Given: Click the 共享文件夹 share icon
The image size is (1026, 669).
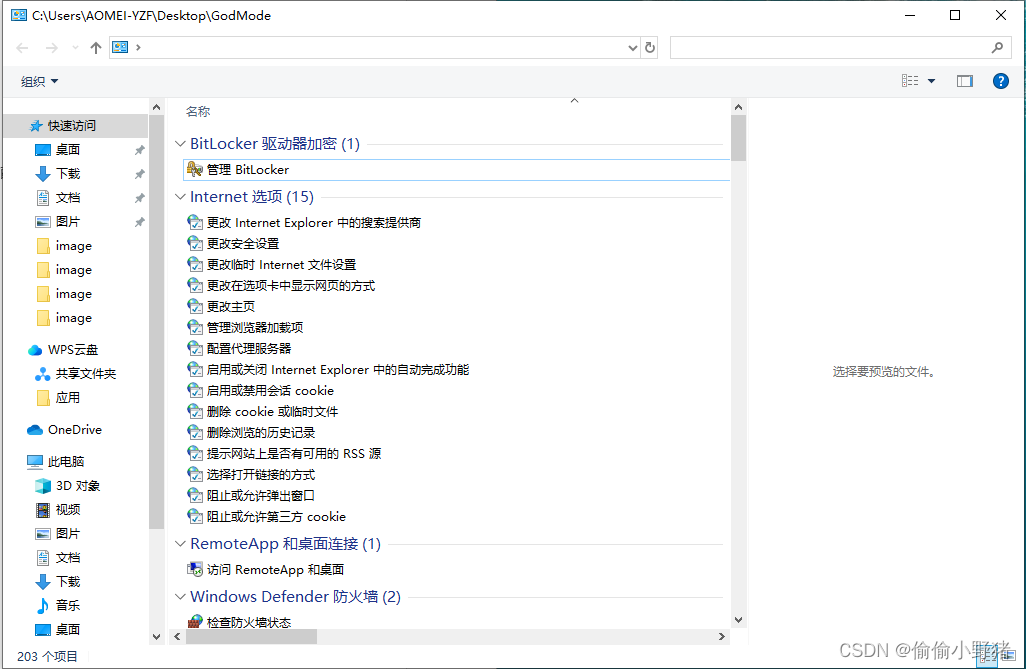Looking at the screenshot, I should click(x=43, y=374).
